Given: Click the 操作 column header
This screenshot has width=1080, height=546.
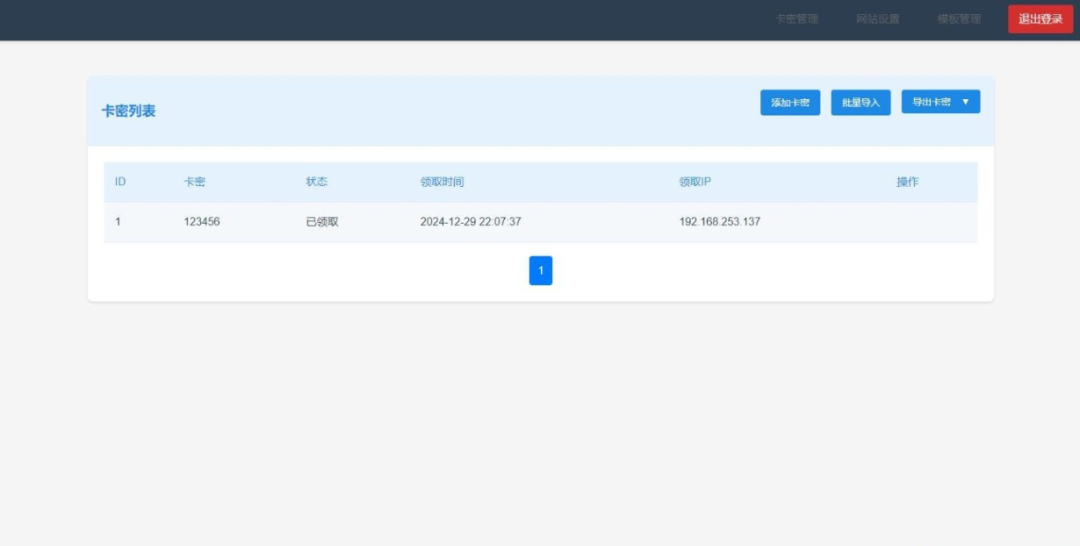Looking at the screenshot, I should click(907, 182).
